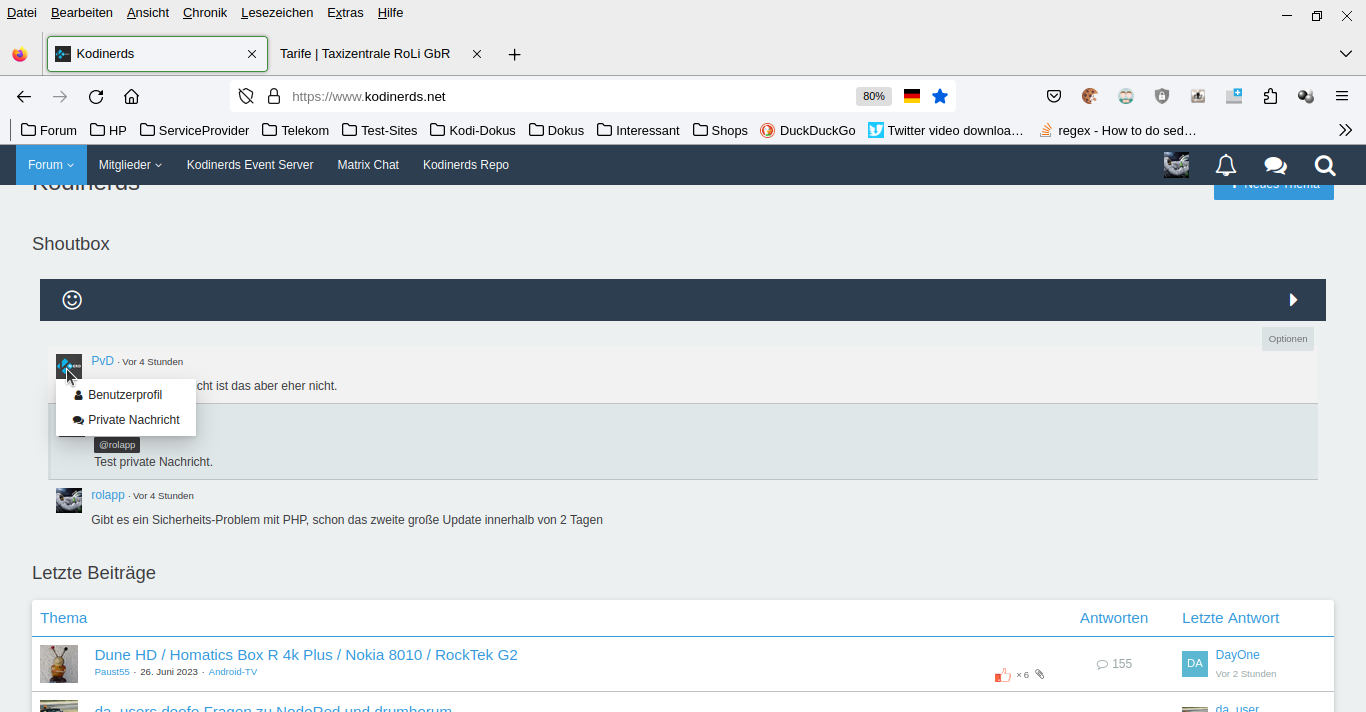Show more bookmarks chevron
Viewport: 1366px width, 712px height.
pos(1345,130)
